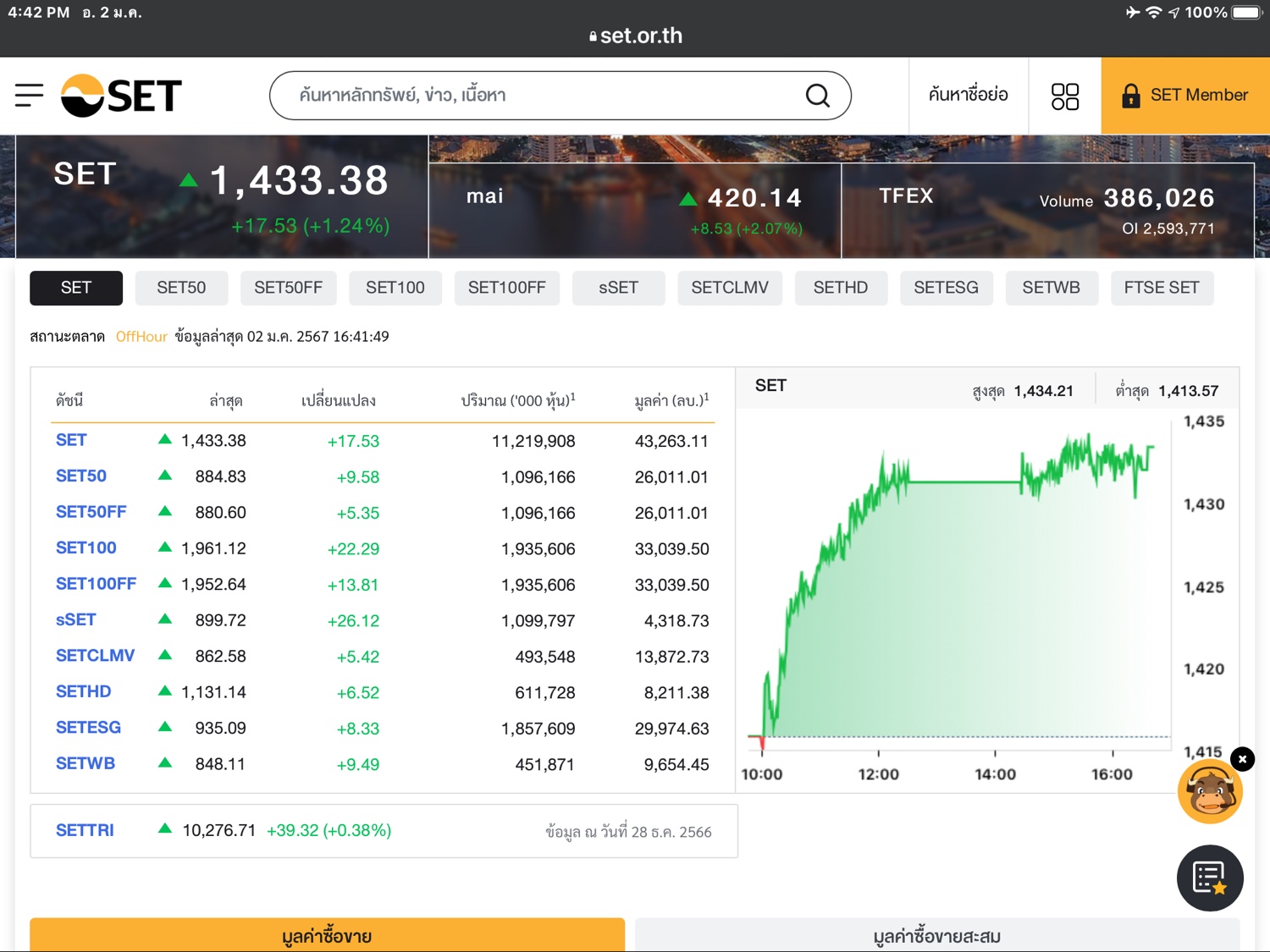The width and height of the screenshot is (1270, 952).
Task: Select the มูลค่าซื้อขาย tab
Action: tap(327, 935)
